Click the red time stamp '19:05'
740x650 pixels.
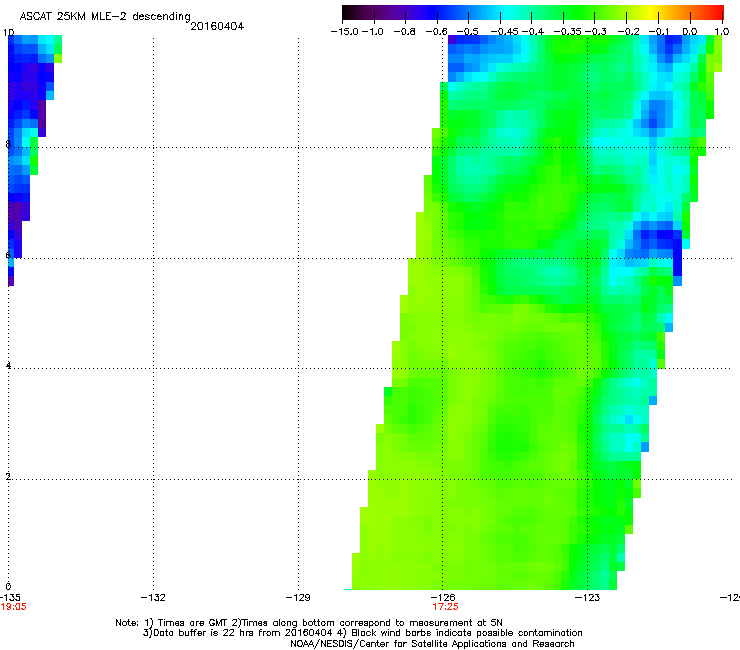pos(14,607)
